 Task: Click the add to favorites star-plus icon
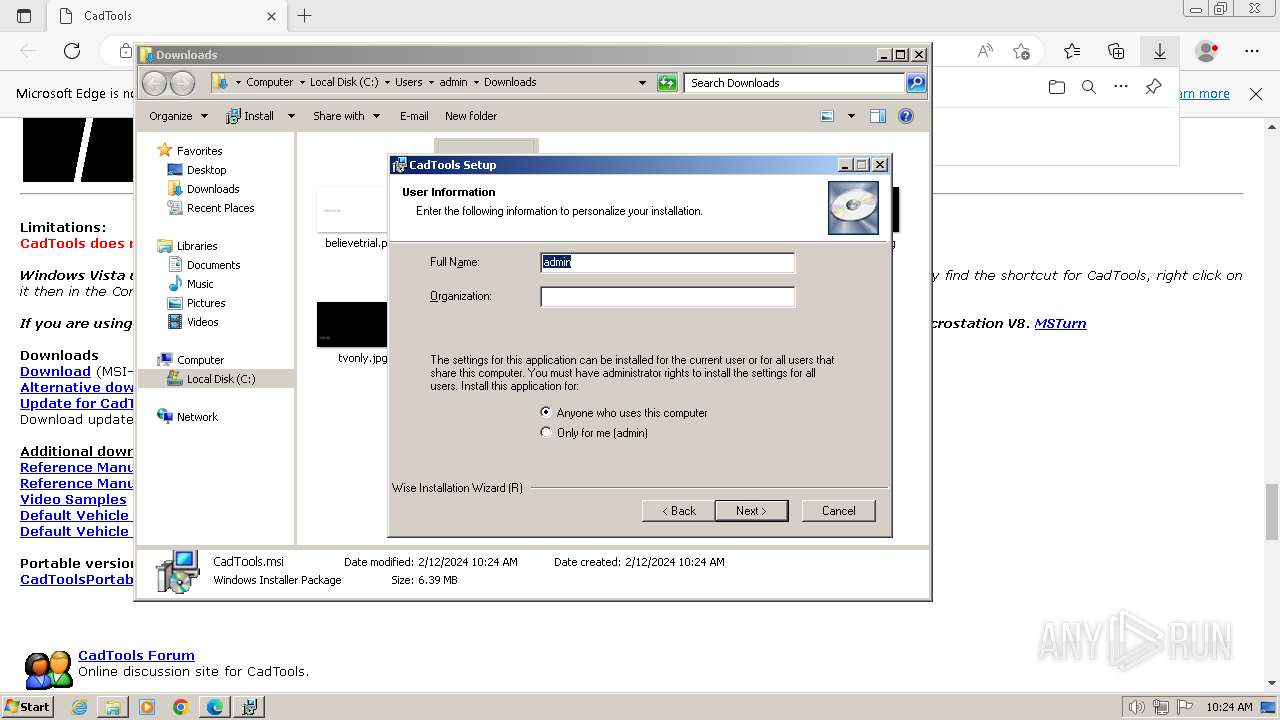pyautogui.click(x=1021, y=51)
